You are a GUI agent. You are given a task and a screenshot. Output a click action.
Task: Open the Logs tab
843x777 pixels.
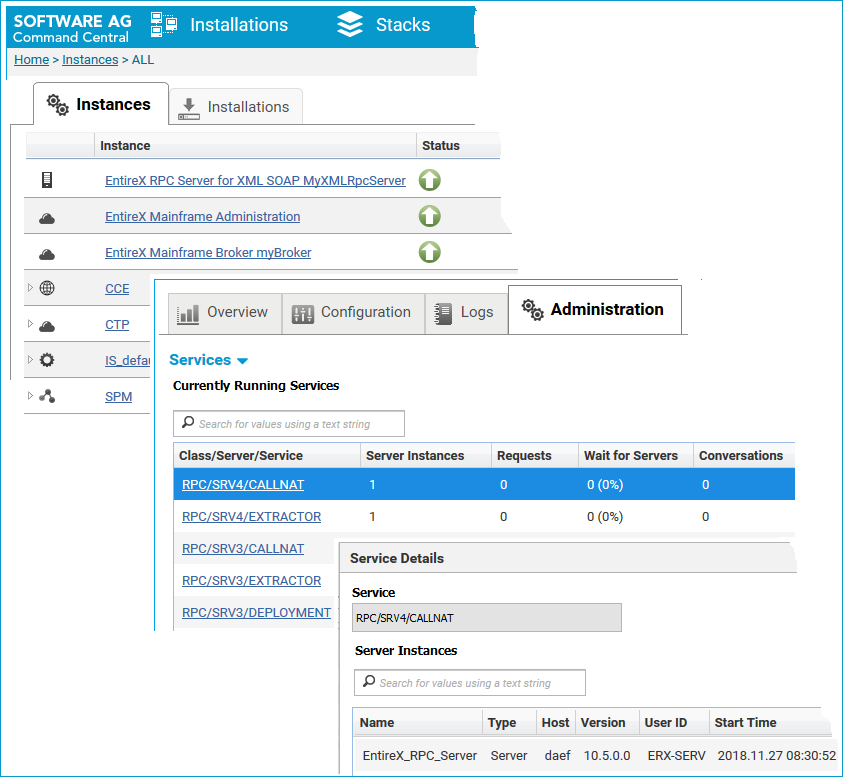pos(466,313)
